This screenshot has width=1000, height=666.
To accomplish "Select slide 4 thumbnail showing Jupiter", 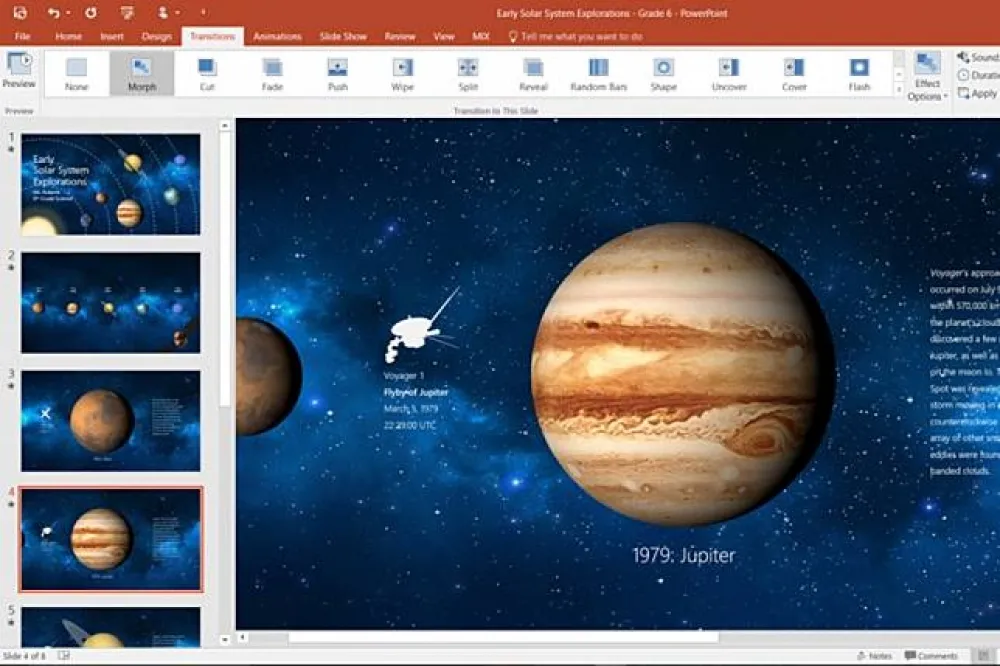I will click(110, 540).
